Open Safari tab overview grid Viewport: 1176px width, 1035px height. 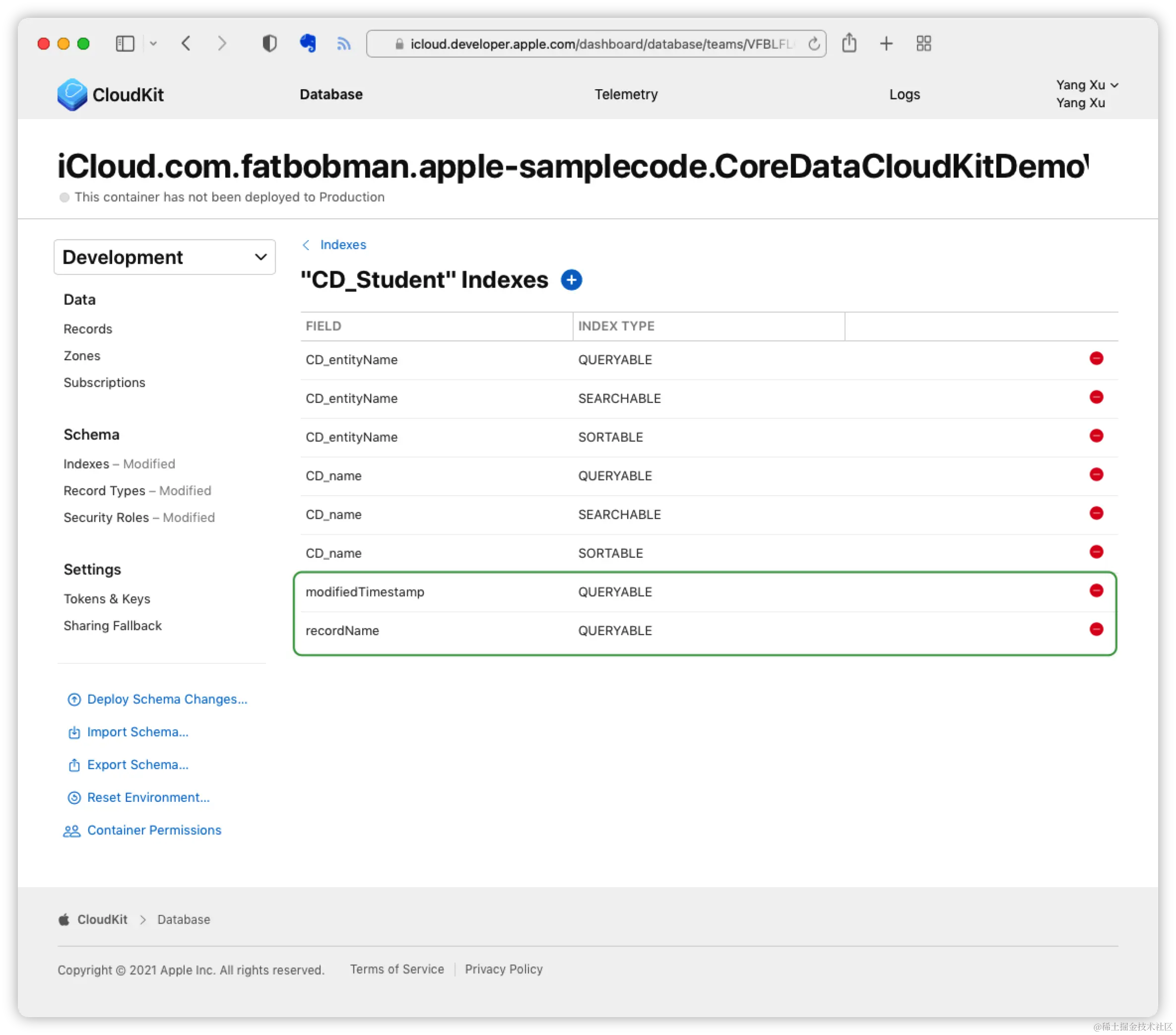[x=923, y=44]
